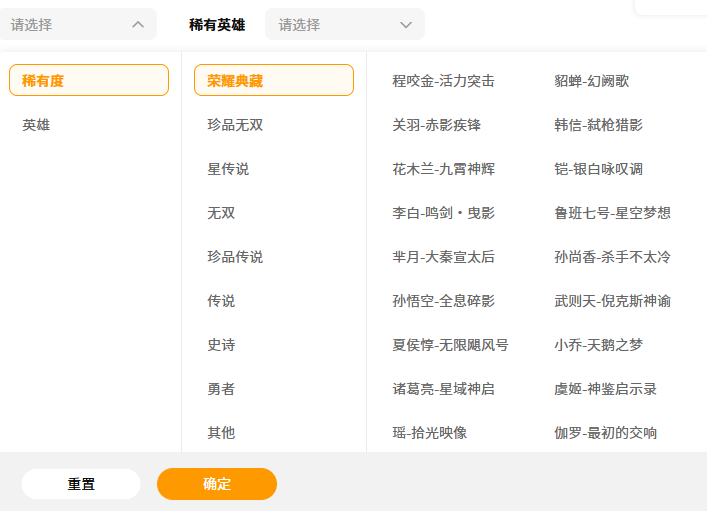
Task: Choose skin 貂蝉-幻阙歌
Action: pos(591,81)
